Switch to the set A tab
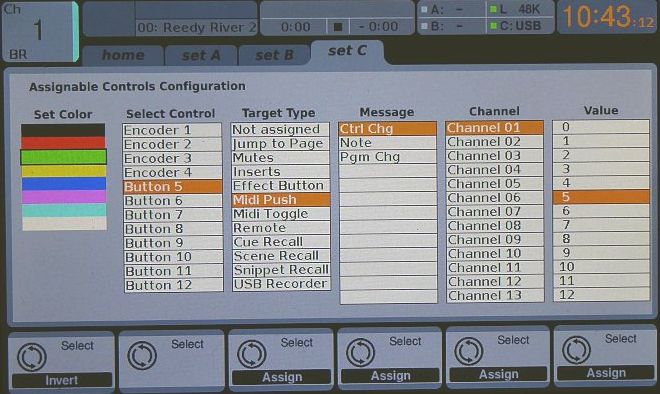 [201, 55]
